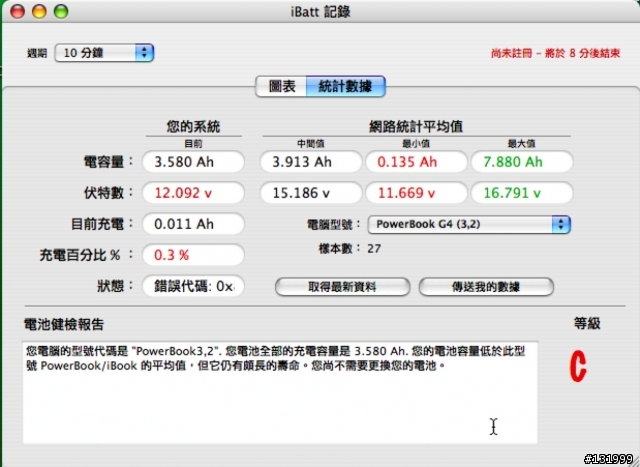Click the minimum voltage value 11.669 v

(x=416, y=193)
